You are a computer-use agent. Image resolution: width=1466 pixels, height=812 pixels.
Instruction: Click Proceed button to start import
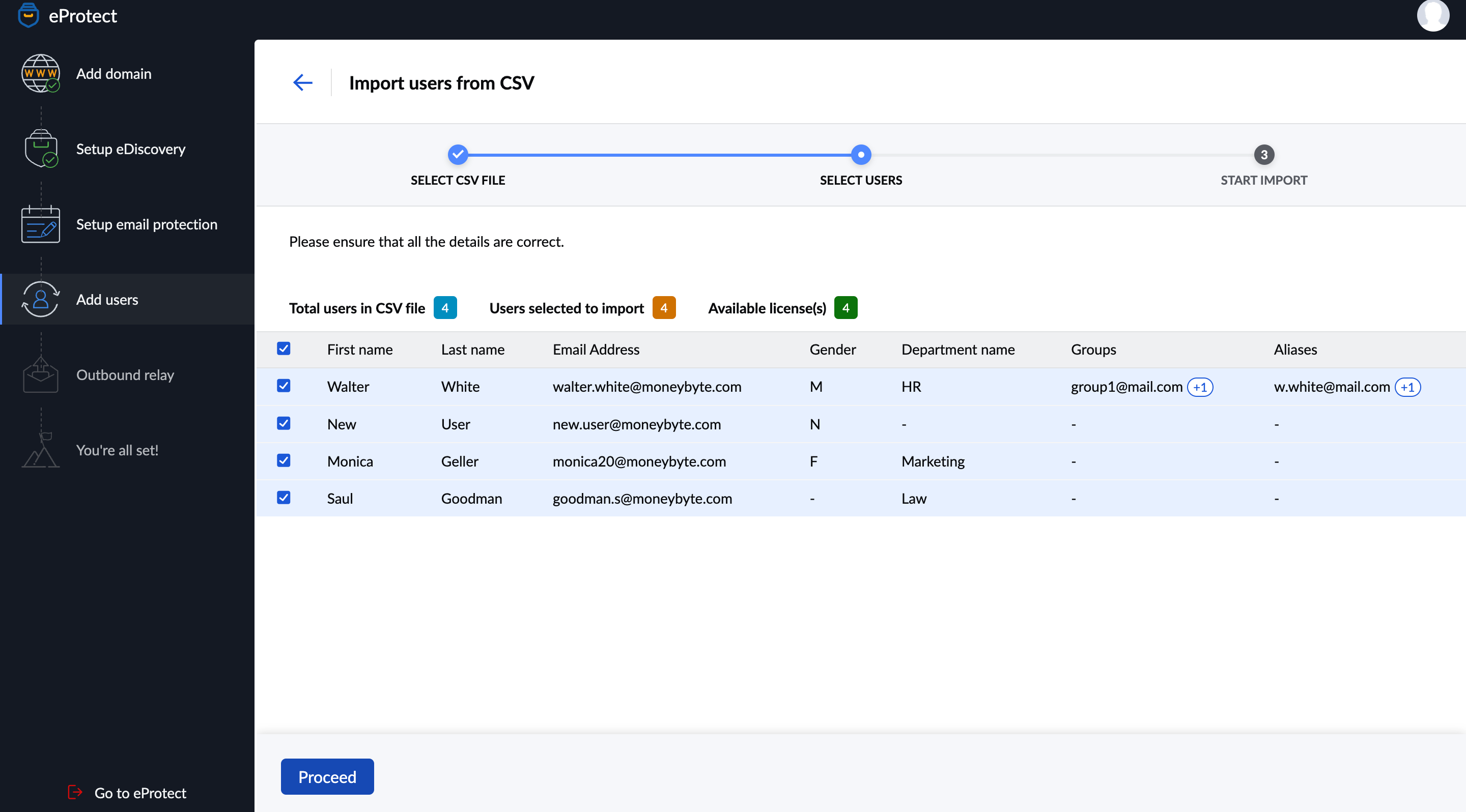click(326, 776)
